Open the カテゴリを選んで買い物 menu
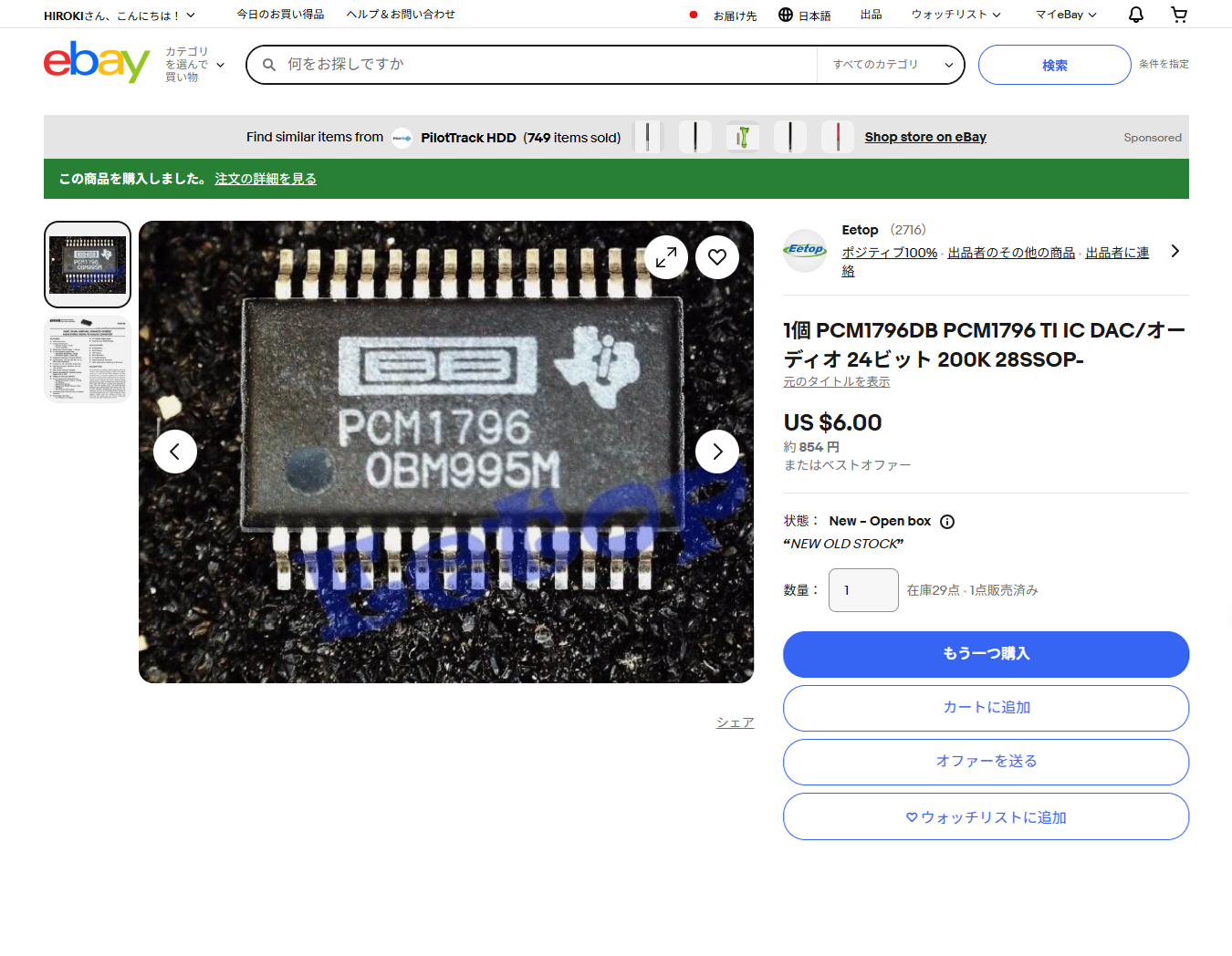1232x956 pixels. coord(193,65)
